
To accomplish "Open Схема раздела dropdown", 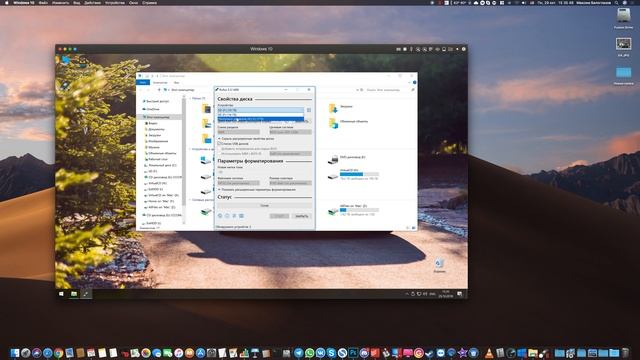I will (x=238, y=132).
